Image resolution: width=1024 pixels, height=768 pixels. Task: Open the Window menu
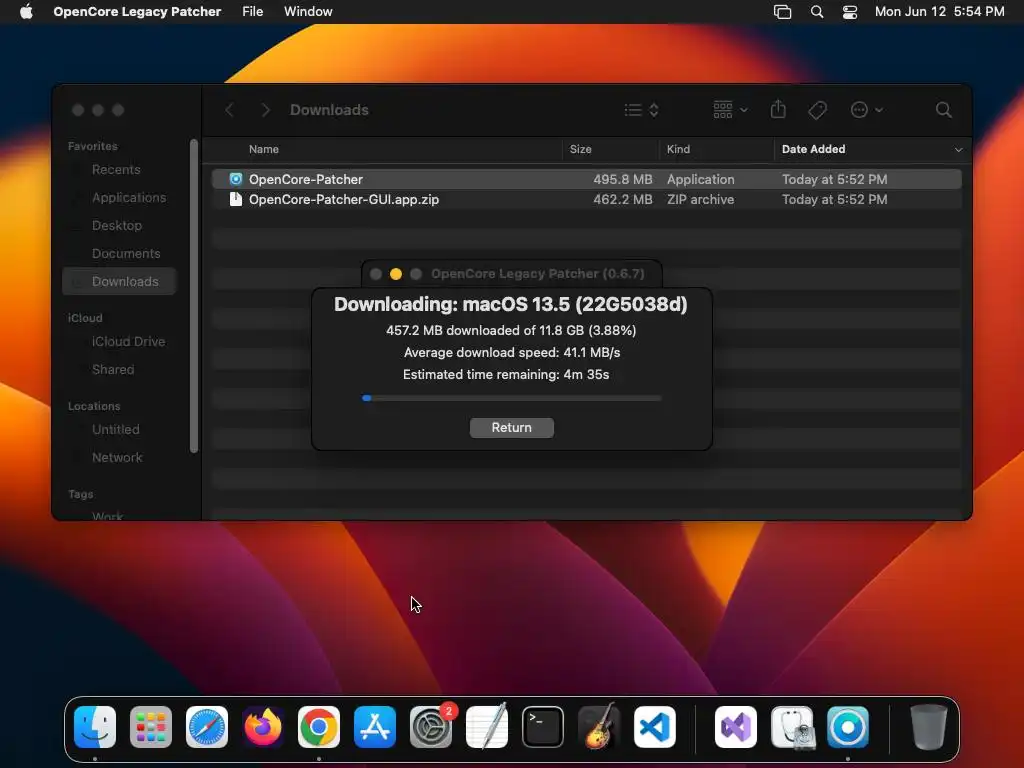pos(308,12)
